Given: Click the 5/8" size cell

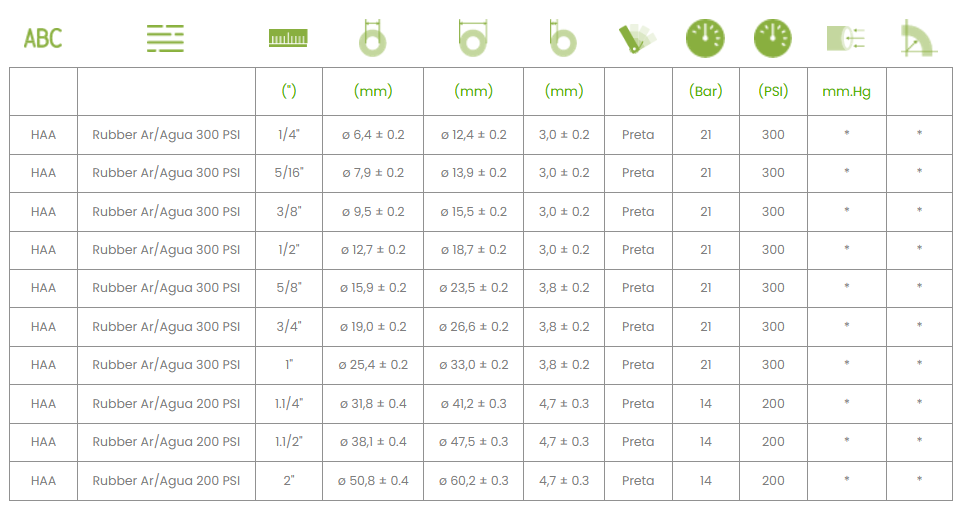Looking at the screenshot, I should click(x=289, y=288).
